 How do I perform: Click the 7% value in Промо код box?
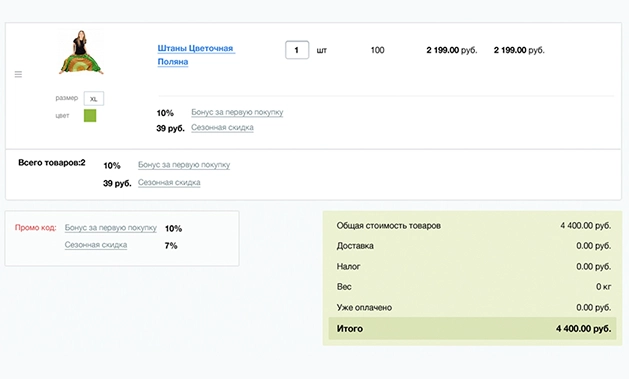tap(171, 245)
